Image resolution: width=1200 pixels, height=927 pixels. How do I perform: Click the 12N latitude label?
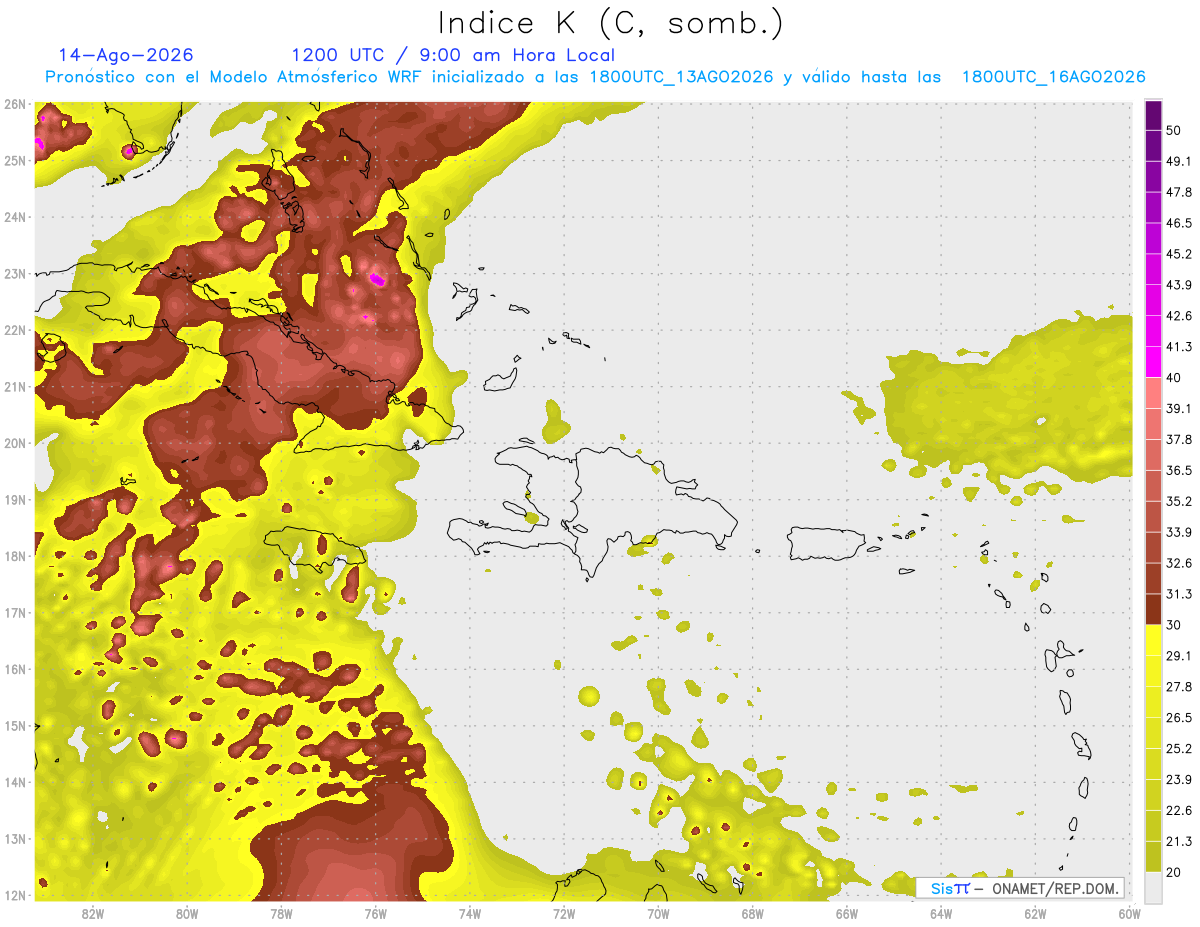click(x=14, y=895)
